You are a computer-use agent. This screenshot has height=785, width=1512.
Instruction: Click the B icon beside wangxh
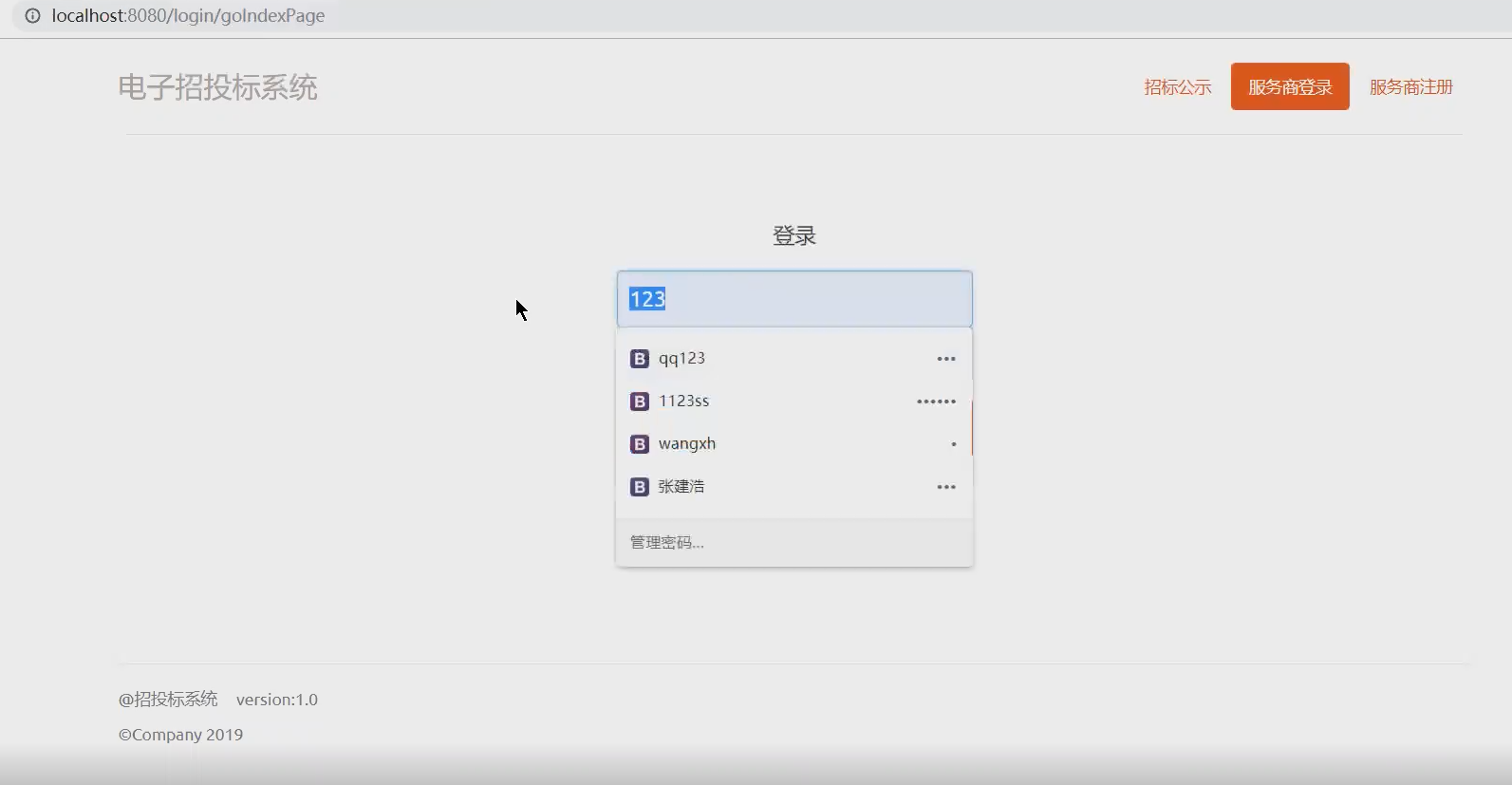pos(640,444)
